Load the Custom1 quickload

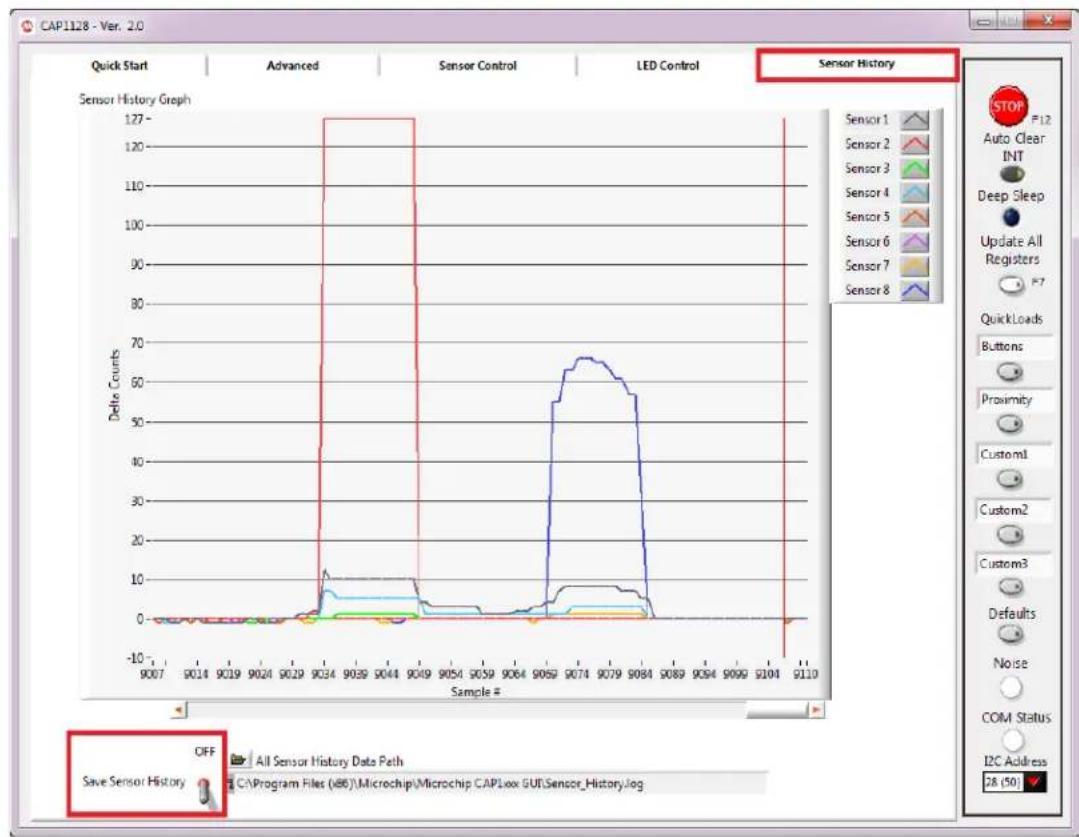1009,479
